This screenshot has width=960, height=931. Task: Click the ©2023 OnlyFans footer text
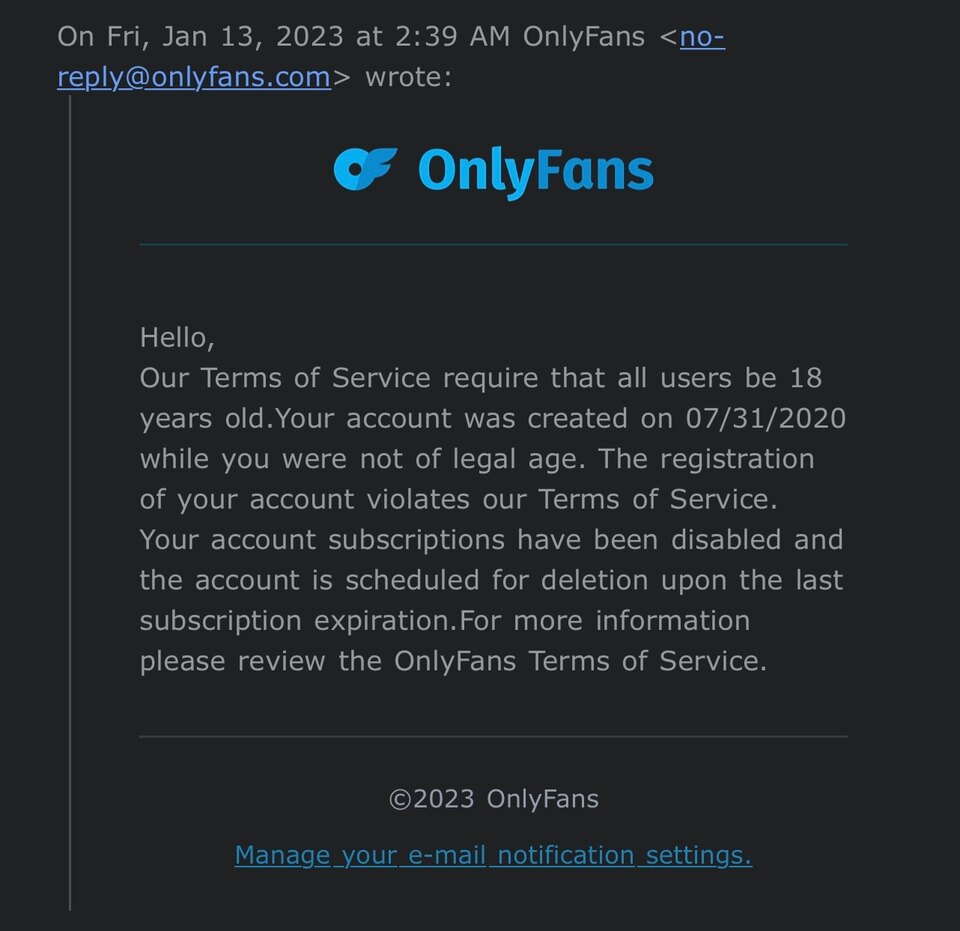[x=493, y=799]
